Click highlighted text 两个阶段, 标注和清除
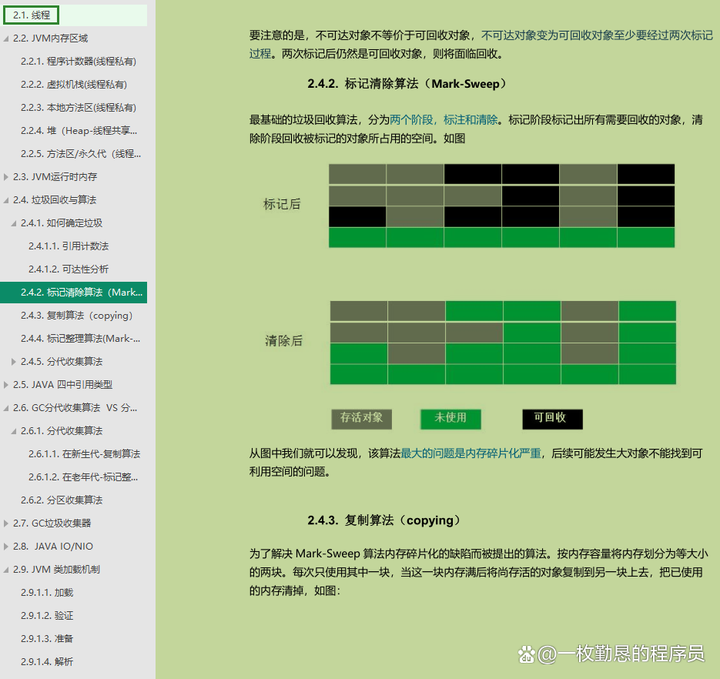Image resolution: width=720 pixels, height=679 pixels. pos(444,120)
